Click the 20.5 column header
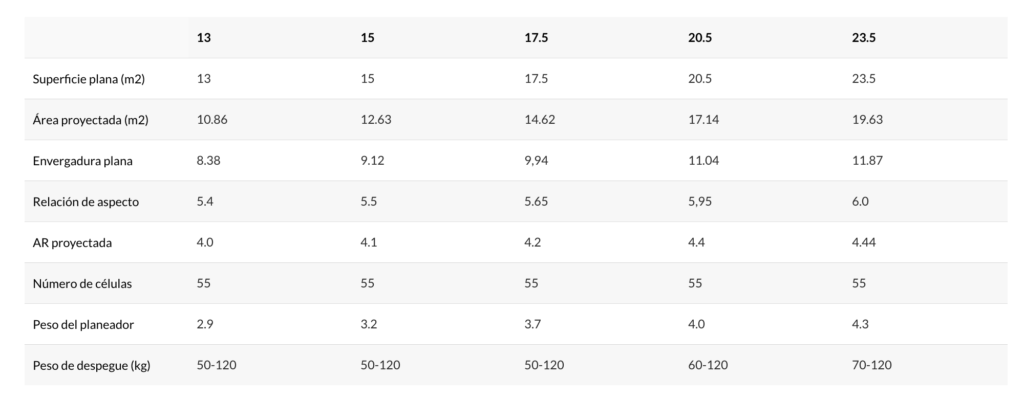This screenshot has height=400, width=1024. click(x=700, y=38)
